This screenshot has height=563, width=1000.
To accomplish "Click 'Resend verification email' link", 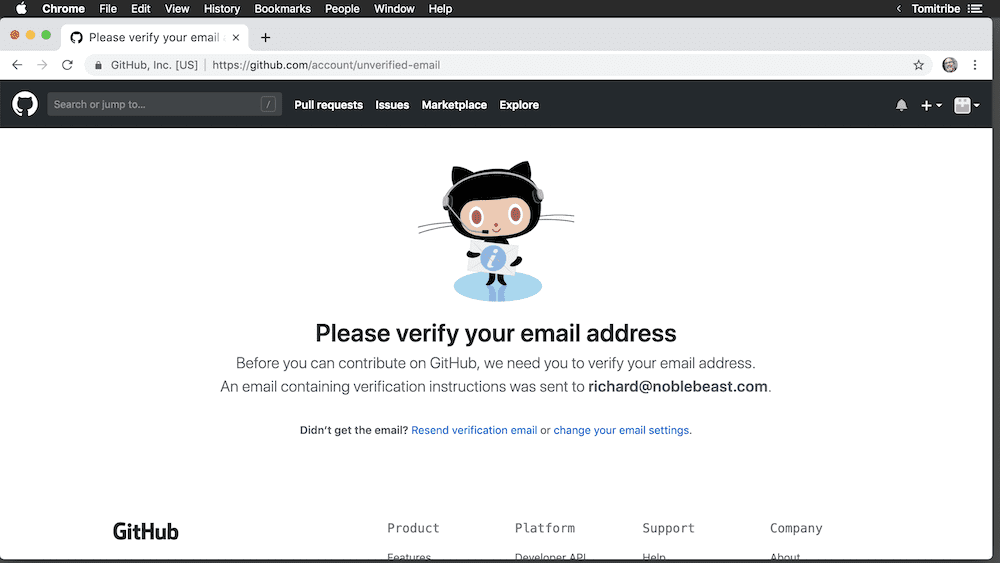I will 474,430.
